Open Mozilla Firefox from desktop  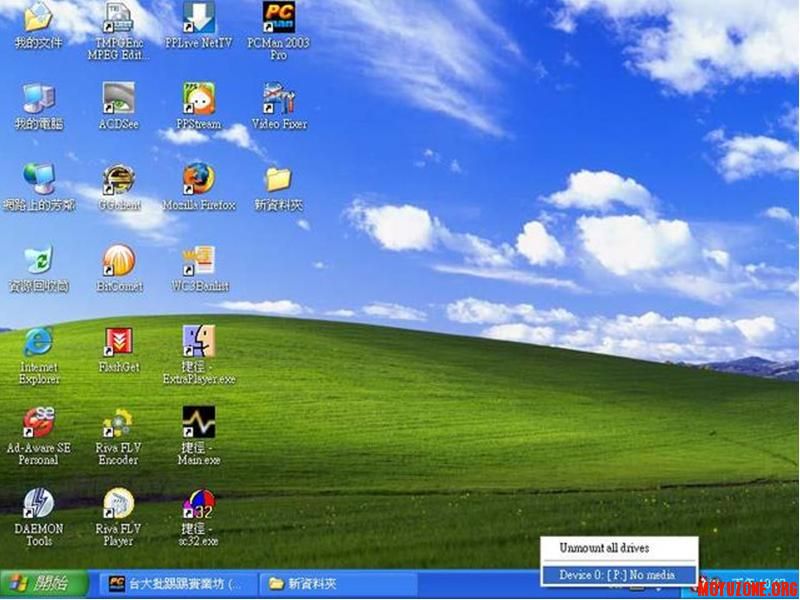[x=199, y=180]
